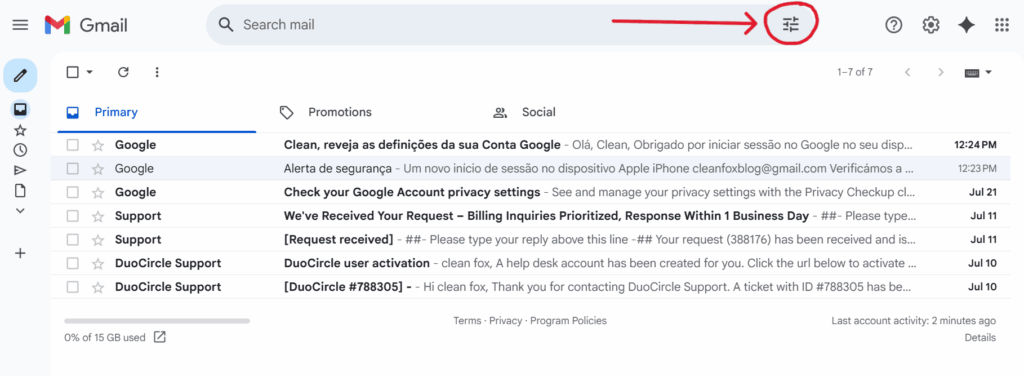Check the DuoCircle #788305 email box

72,287
